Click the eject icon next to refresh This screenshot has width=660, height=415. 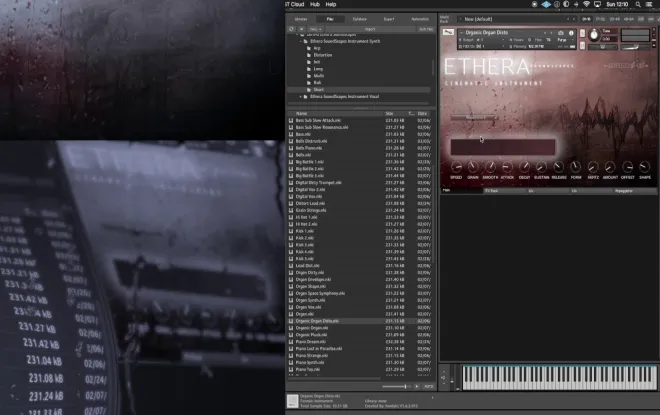pos(301,29)
